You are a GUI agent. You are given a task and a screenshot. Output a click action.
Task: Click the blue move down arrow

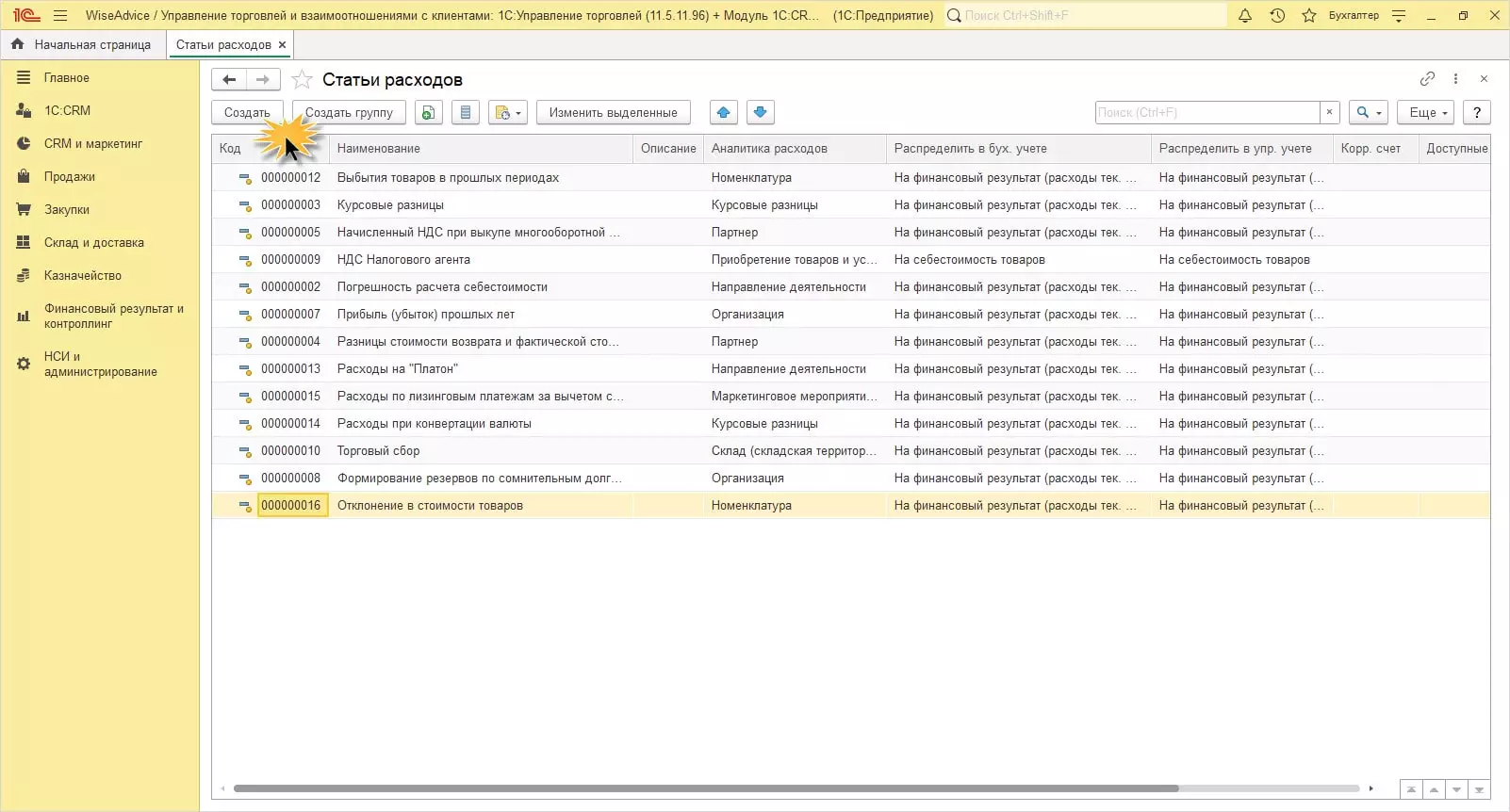(x=760, y=113)
